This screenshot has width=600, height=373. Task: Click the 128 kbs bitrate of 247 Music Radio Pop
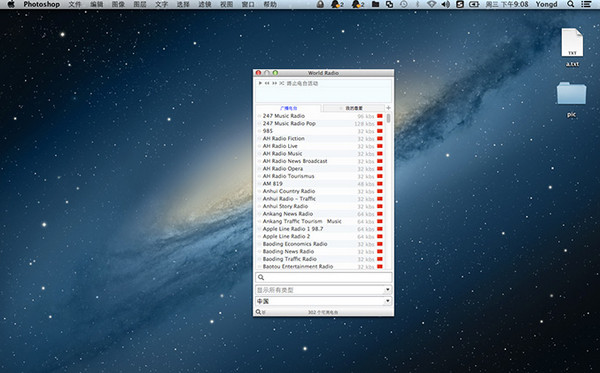coord(364,124)
